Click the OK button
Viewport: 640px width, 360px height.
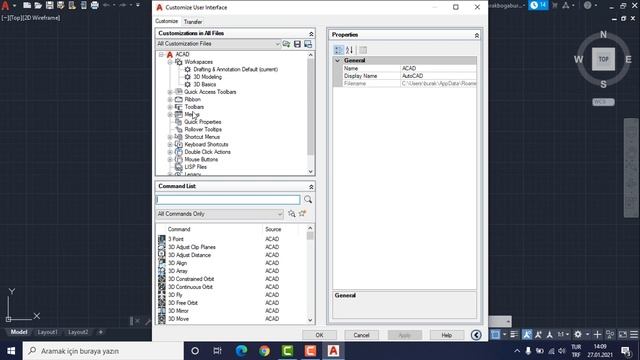point(319,335)
